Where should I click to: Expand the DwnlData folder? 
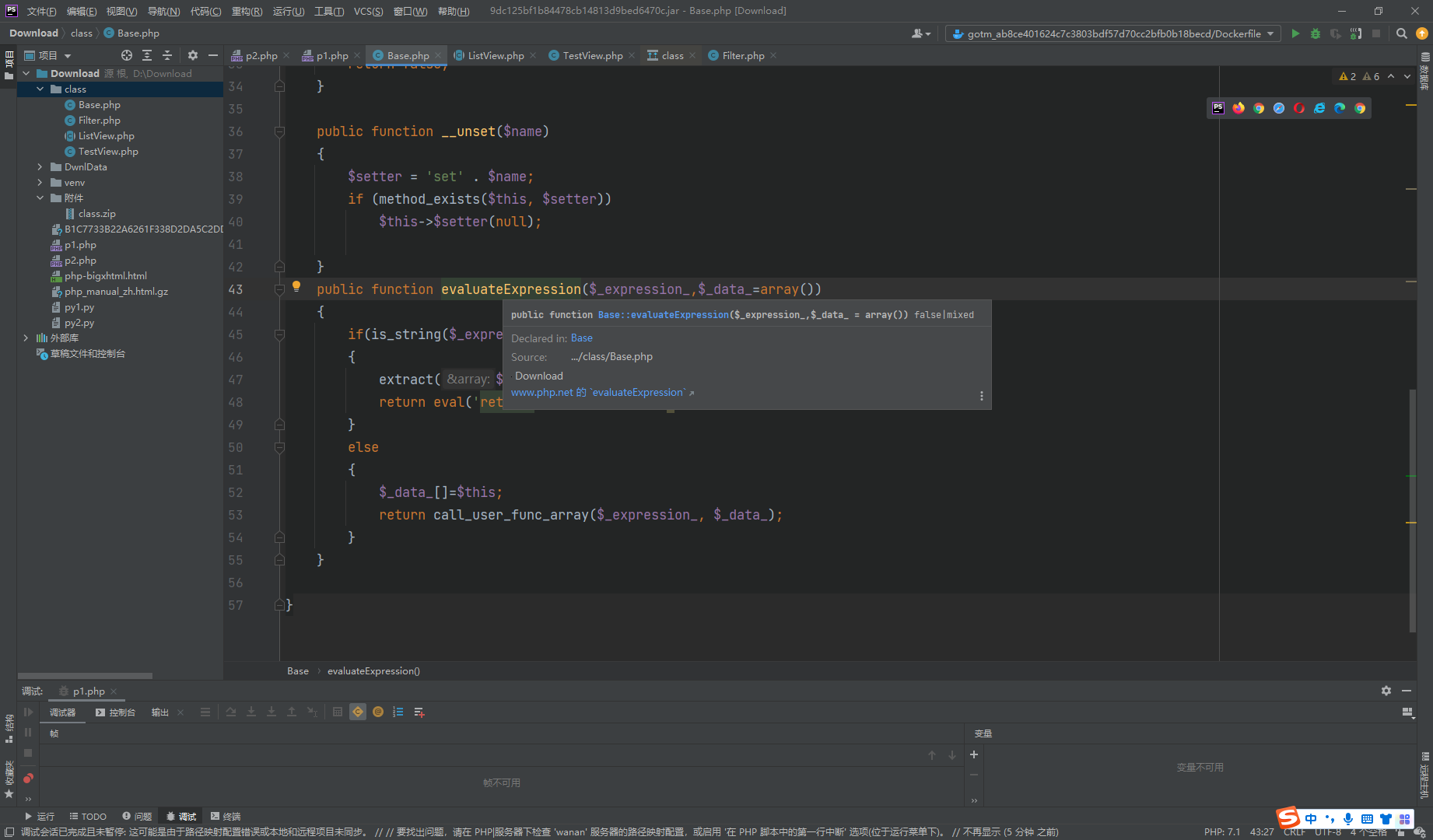(40, 167)
